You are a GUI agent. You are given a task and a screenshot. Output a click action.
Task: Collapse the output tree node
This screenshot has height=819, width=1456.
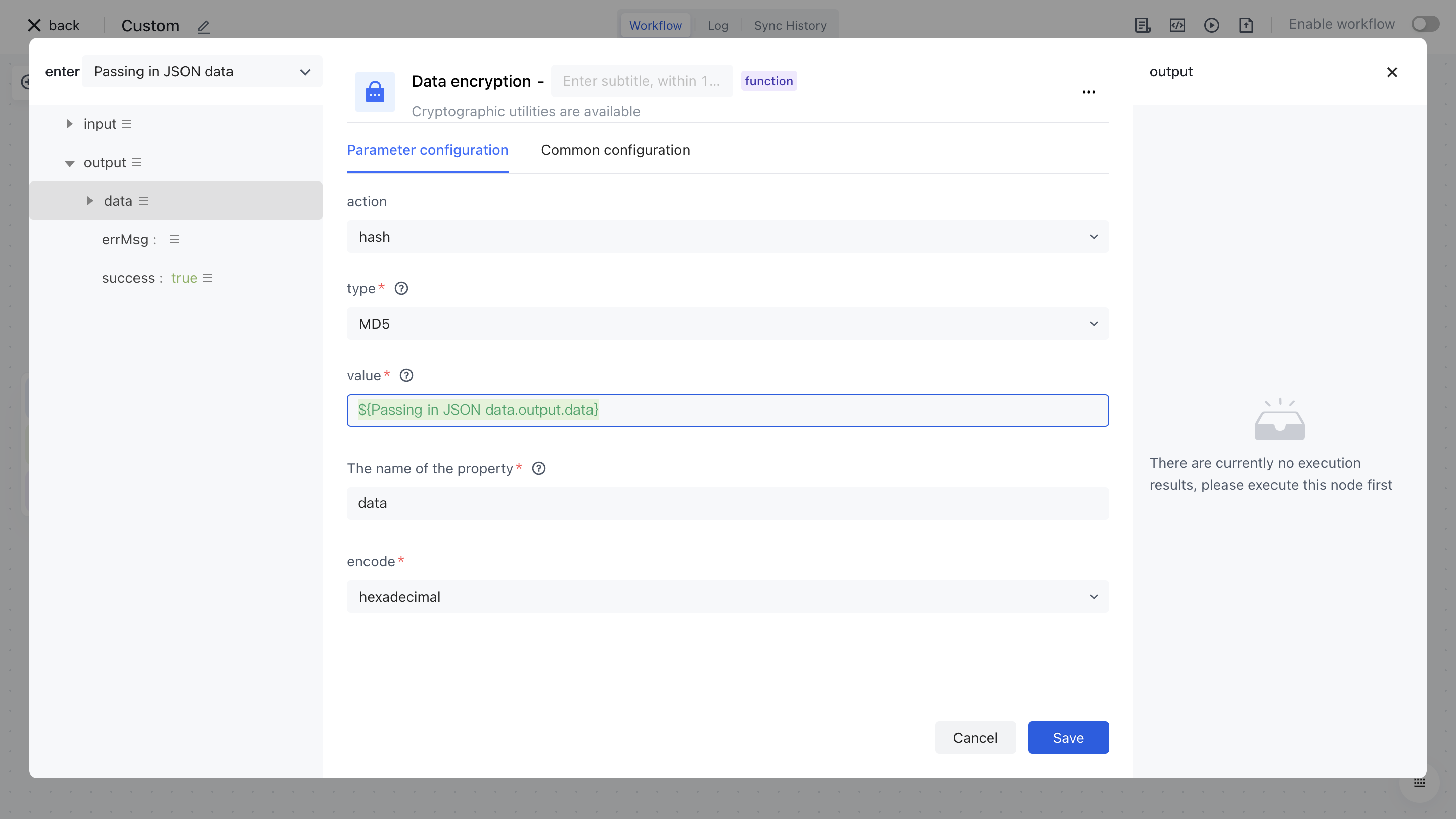coord(69,163)
